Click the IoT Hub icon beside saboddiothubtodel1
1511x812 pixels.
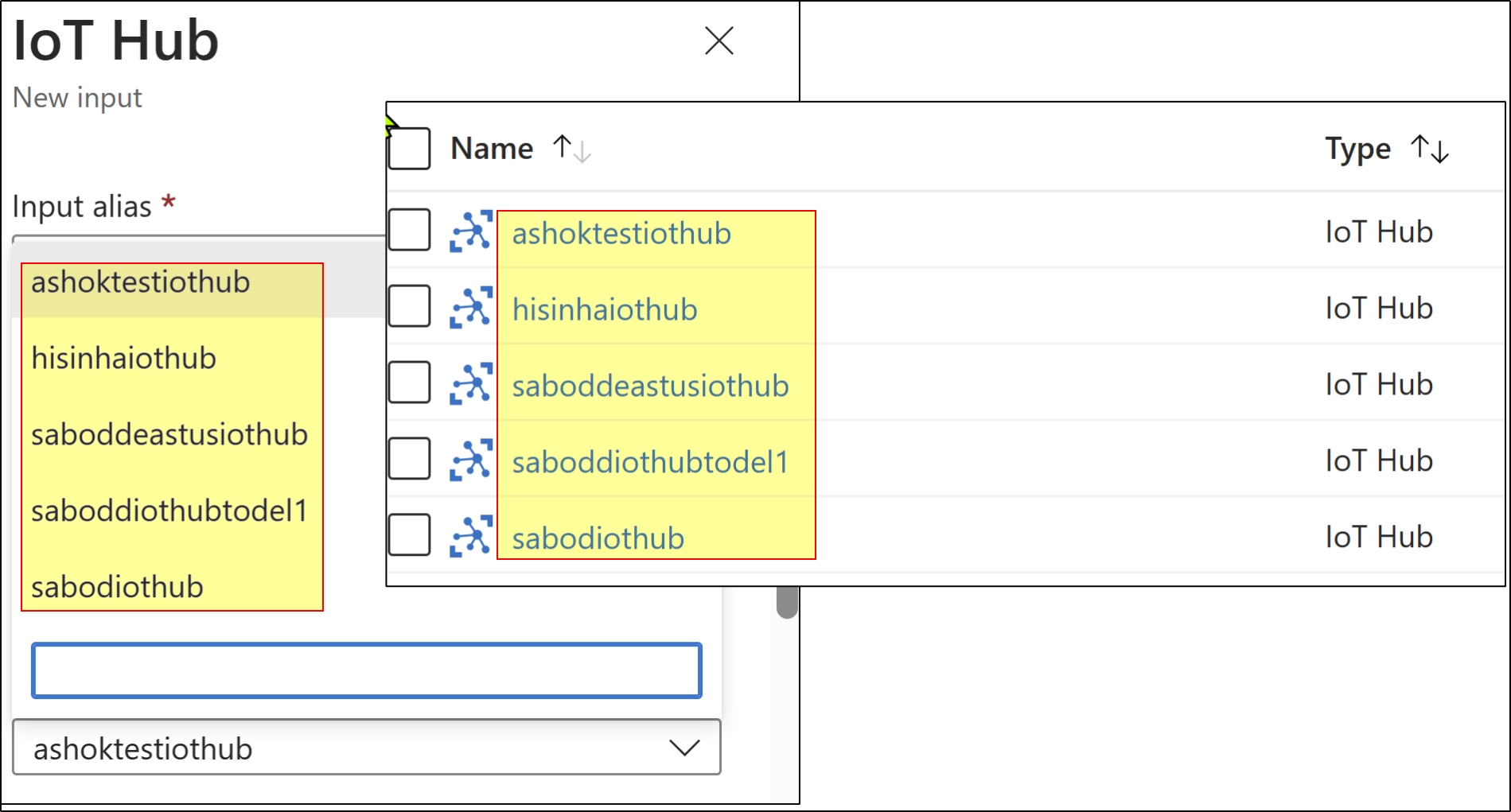(x=471, y=460)
